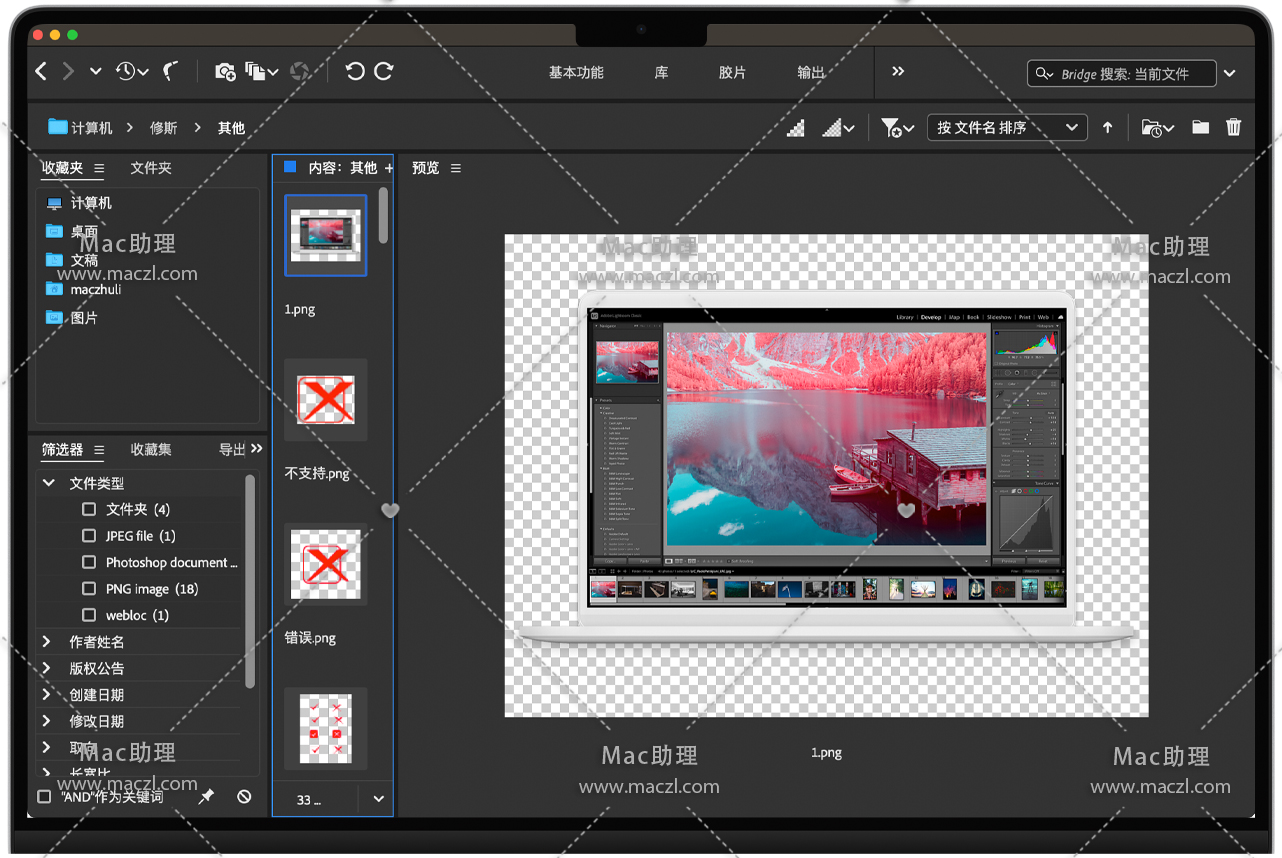Switch to the 胶片 workspace
Viewport: 1282px width, 858px height.
point(732,72)
